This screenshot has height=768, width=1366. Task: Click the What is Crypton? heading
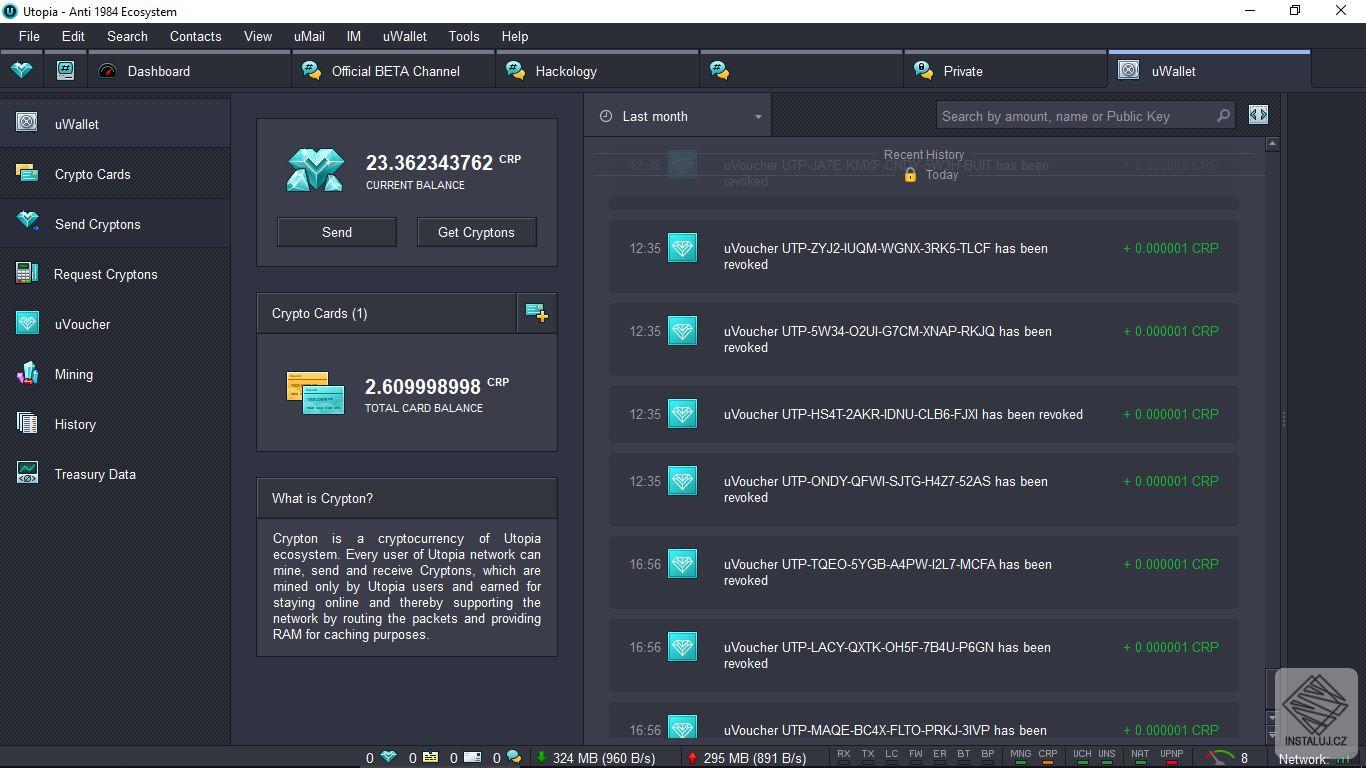(x=407, y=498)
